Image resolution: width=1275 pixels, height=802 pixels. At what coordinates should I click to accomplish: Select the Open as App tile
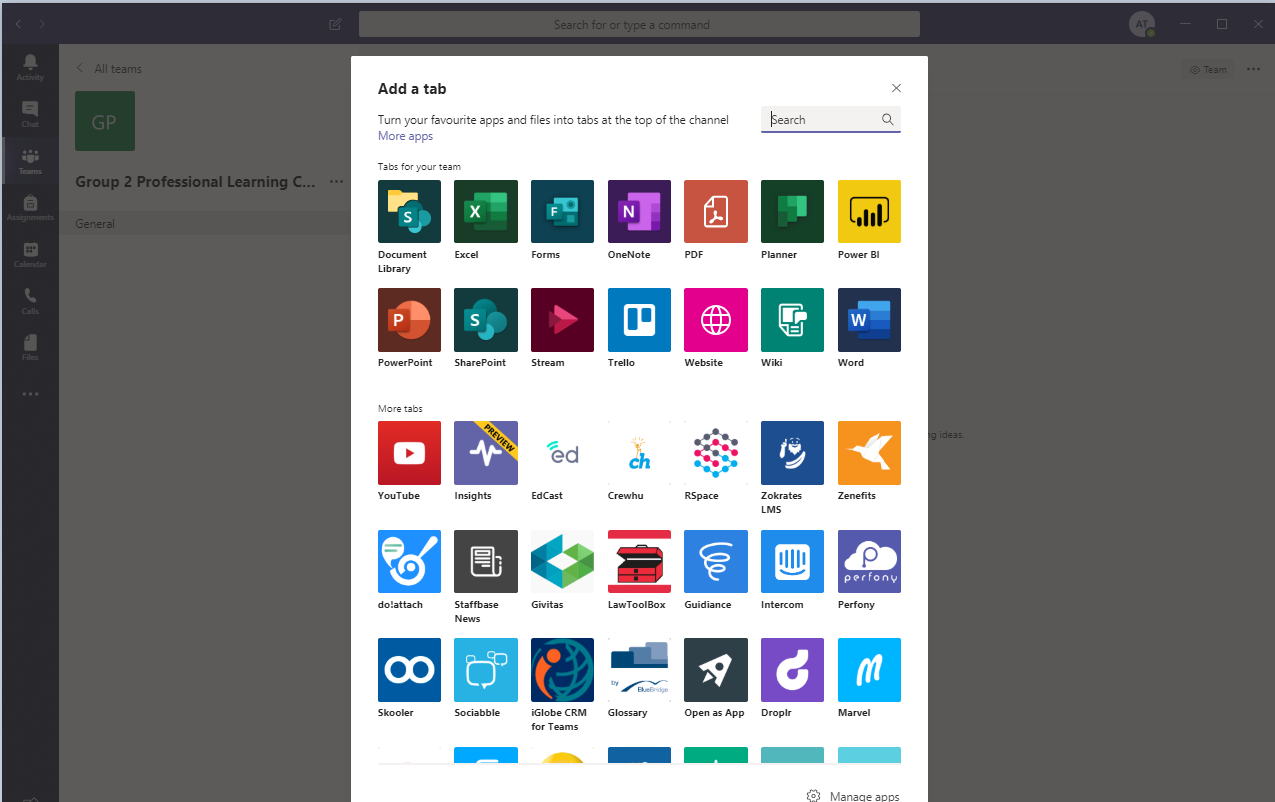716,670
